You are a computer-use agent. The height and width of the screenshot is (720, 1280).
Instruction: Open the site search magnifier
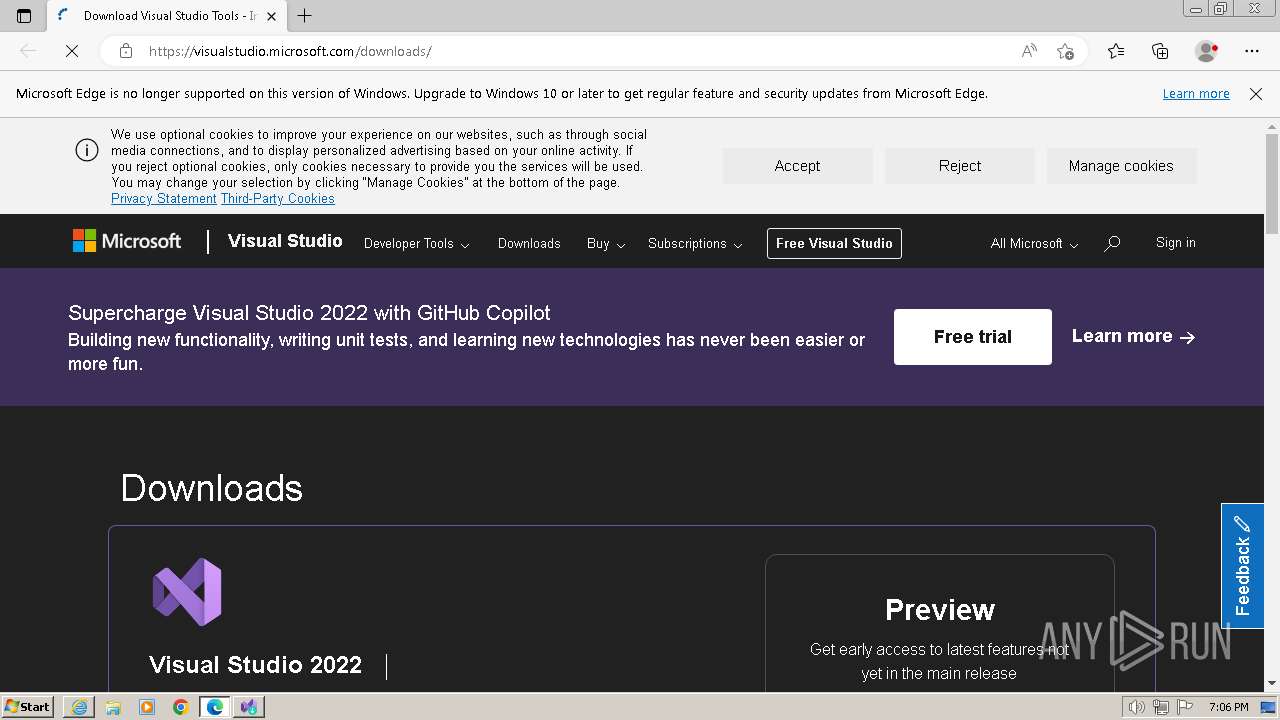point(1112,243)
